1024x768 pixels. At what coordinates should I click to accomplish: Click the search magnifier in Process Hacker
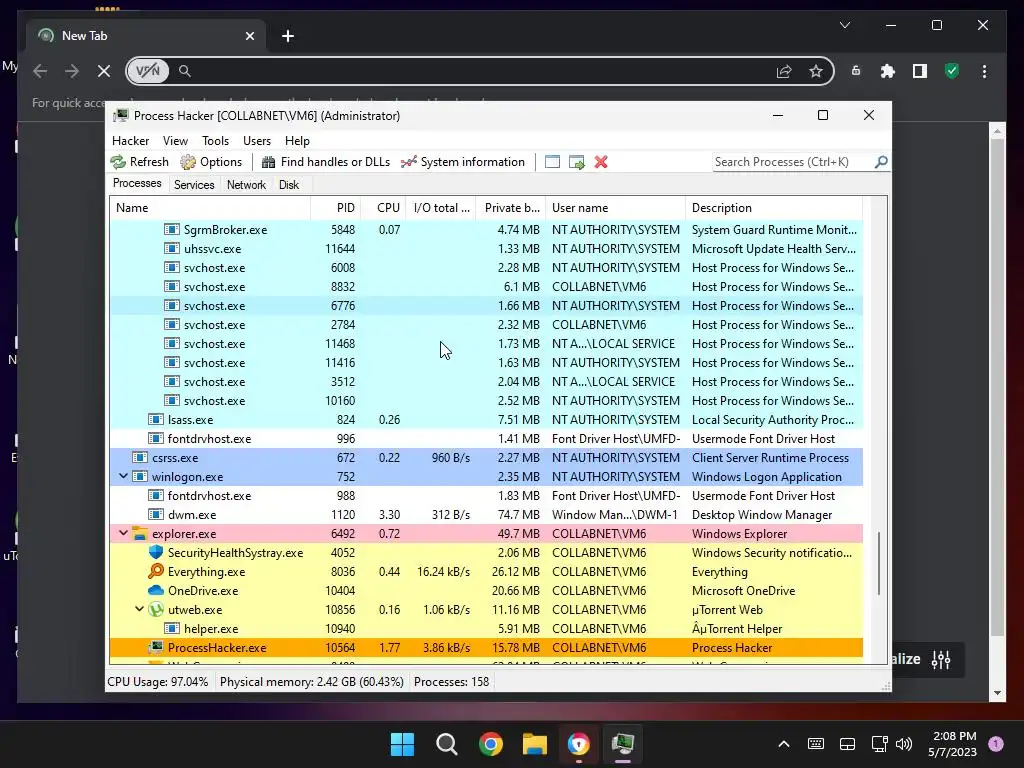tap(880, 161)
